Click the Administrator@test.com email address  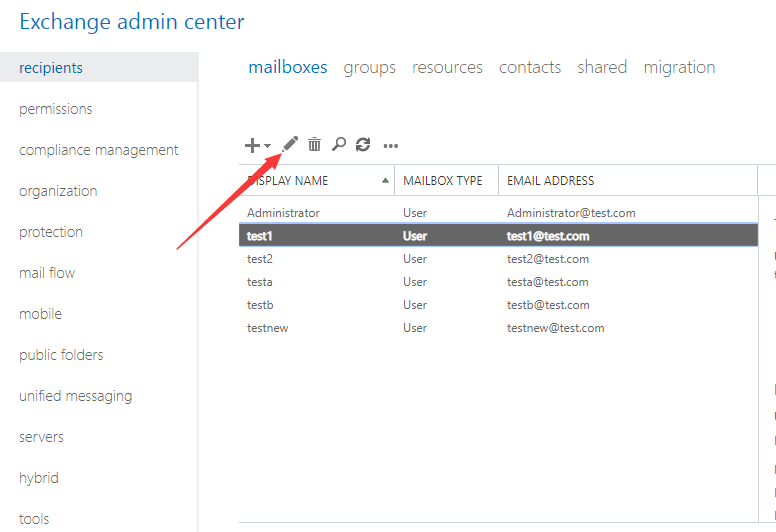click(x=571, y=213)
